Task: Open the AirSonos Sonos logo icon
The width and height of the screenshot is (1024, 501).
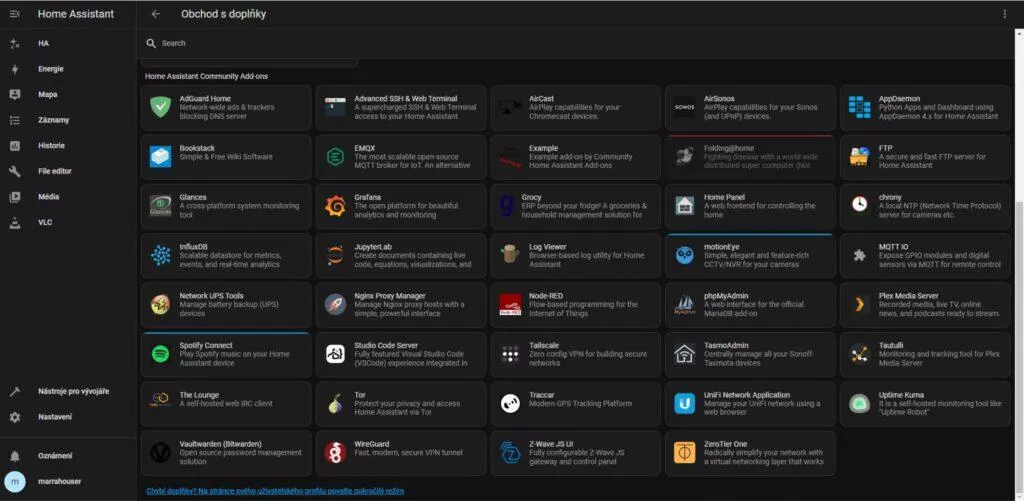Action: pyautogui.click(x=684, y=107)
